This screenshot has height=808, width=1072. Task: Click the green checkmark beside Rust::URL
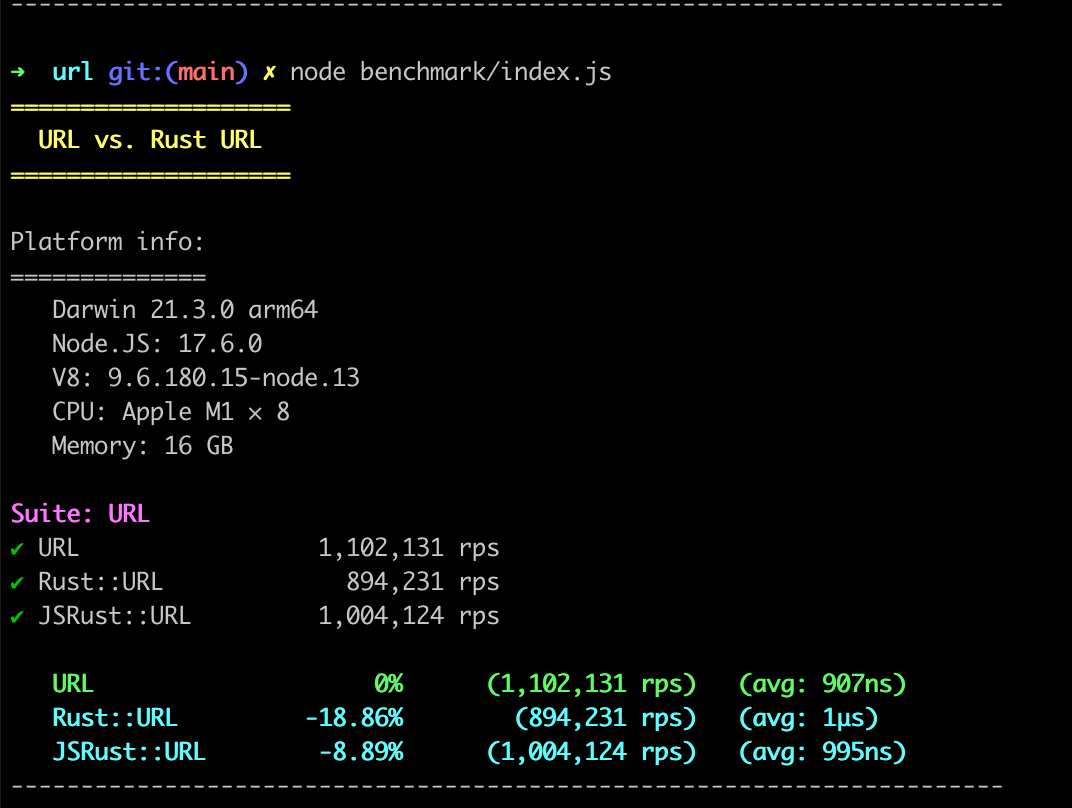coord(18,582)
